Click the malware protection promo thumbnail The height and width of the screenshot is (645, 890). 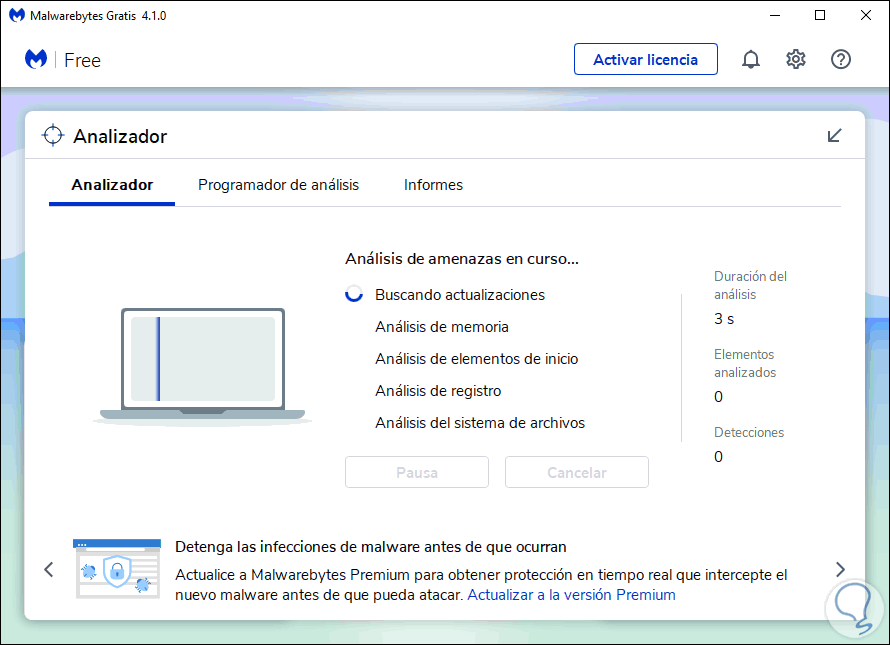tap(117, 568)
